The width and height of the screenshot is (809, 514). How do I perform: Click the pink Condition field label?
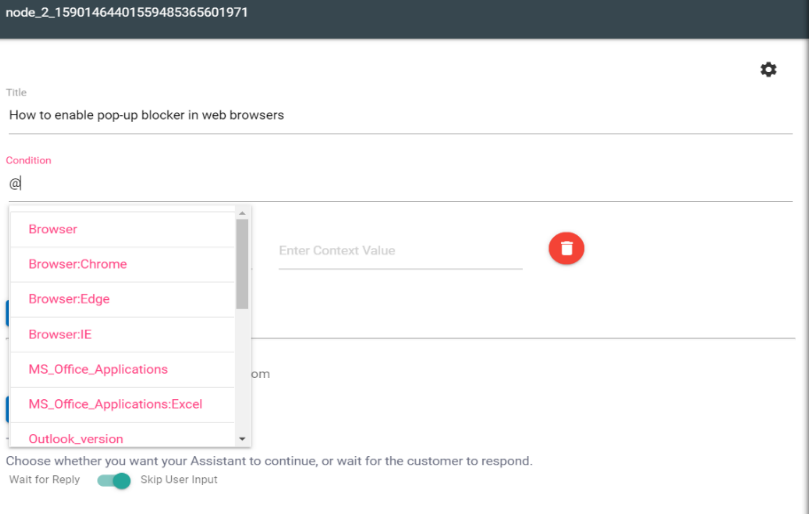pyautogui.click(x=29, y=160)
